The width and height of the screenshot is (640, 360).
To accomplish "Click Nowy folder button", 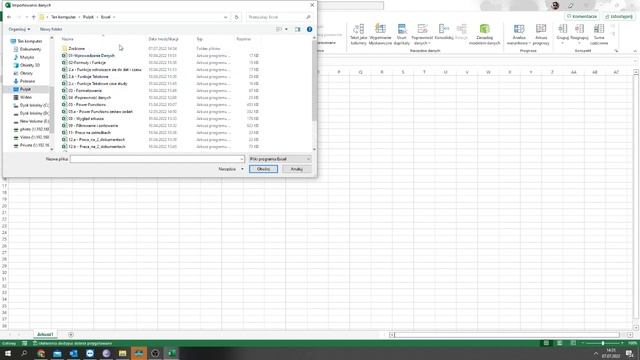I will click(x=51, y=29).
